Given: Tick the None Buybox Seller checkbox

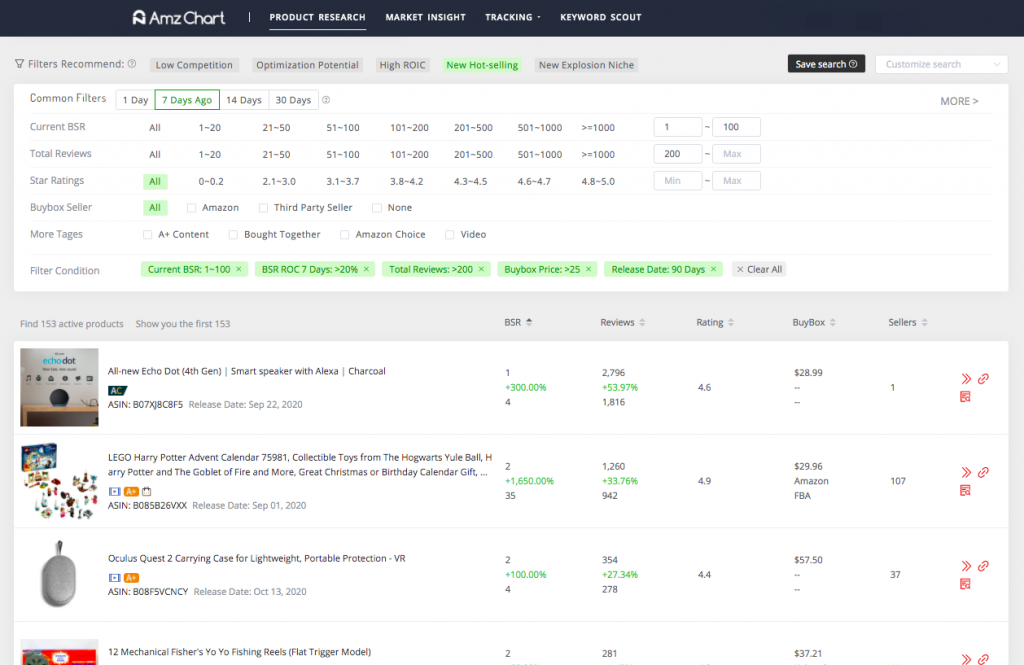Looking at the screenshot, I should (x=377, y=208).
